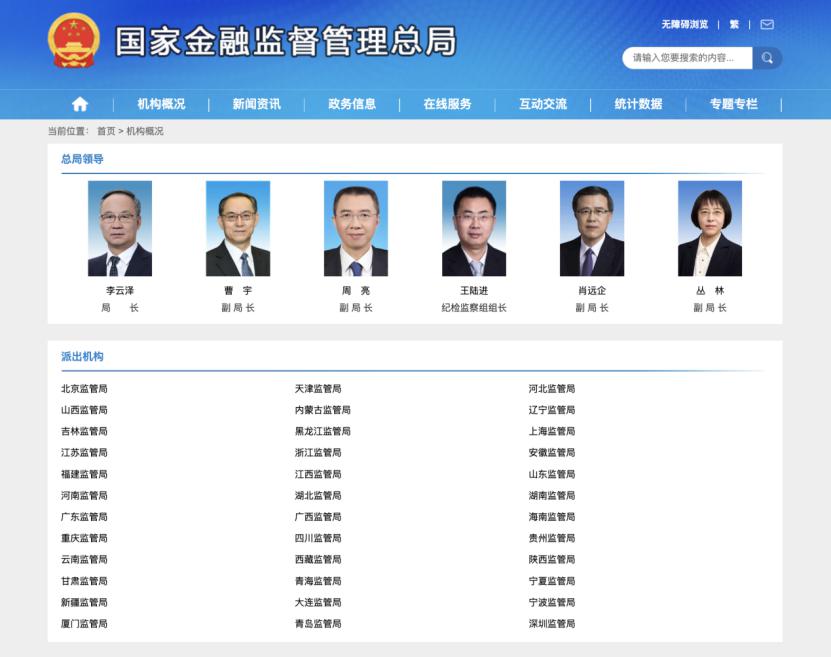Open 厦门监管局 link
The width and height of the screenshot is (831, 657).
[84, 624]
